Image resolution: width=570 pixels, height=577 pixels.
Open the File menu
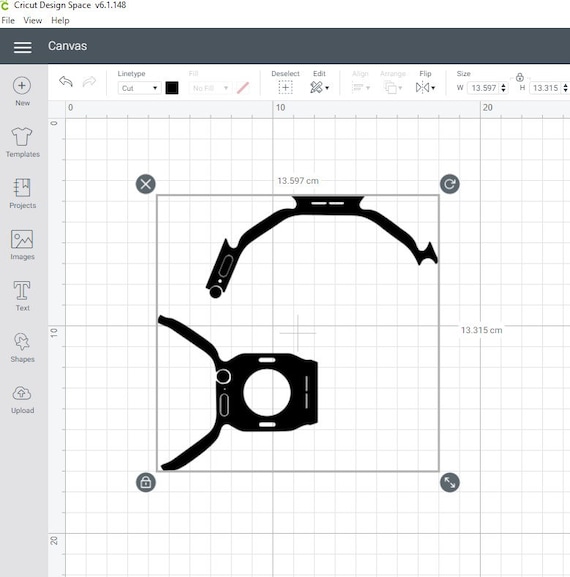pyautogui.click(x=8, y=21)
